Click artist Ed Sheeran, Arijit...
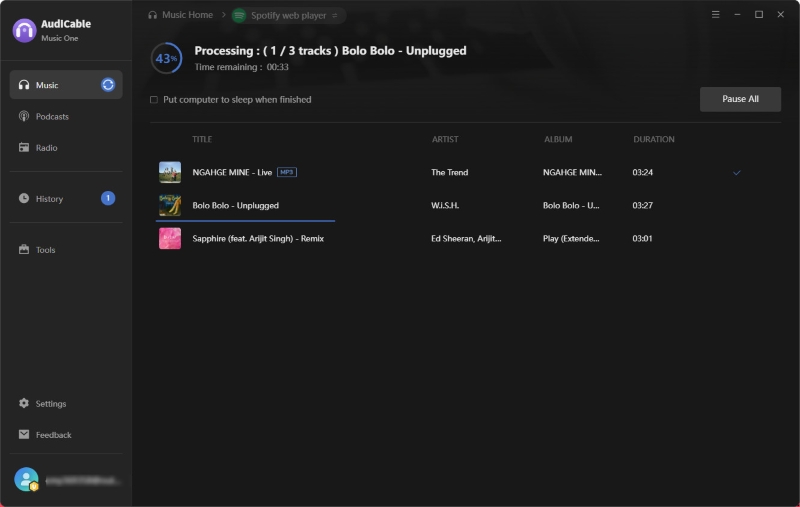The width and height of the screenshot is (800, 507). click(x=466, y=238)
